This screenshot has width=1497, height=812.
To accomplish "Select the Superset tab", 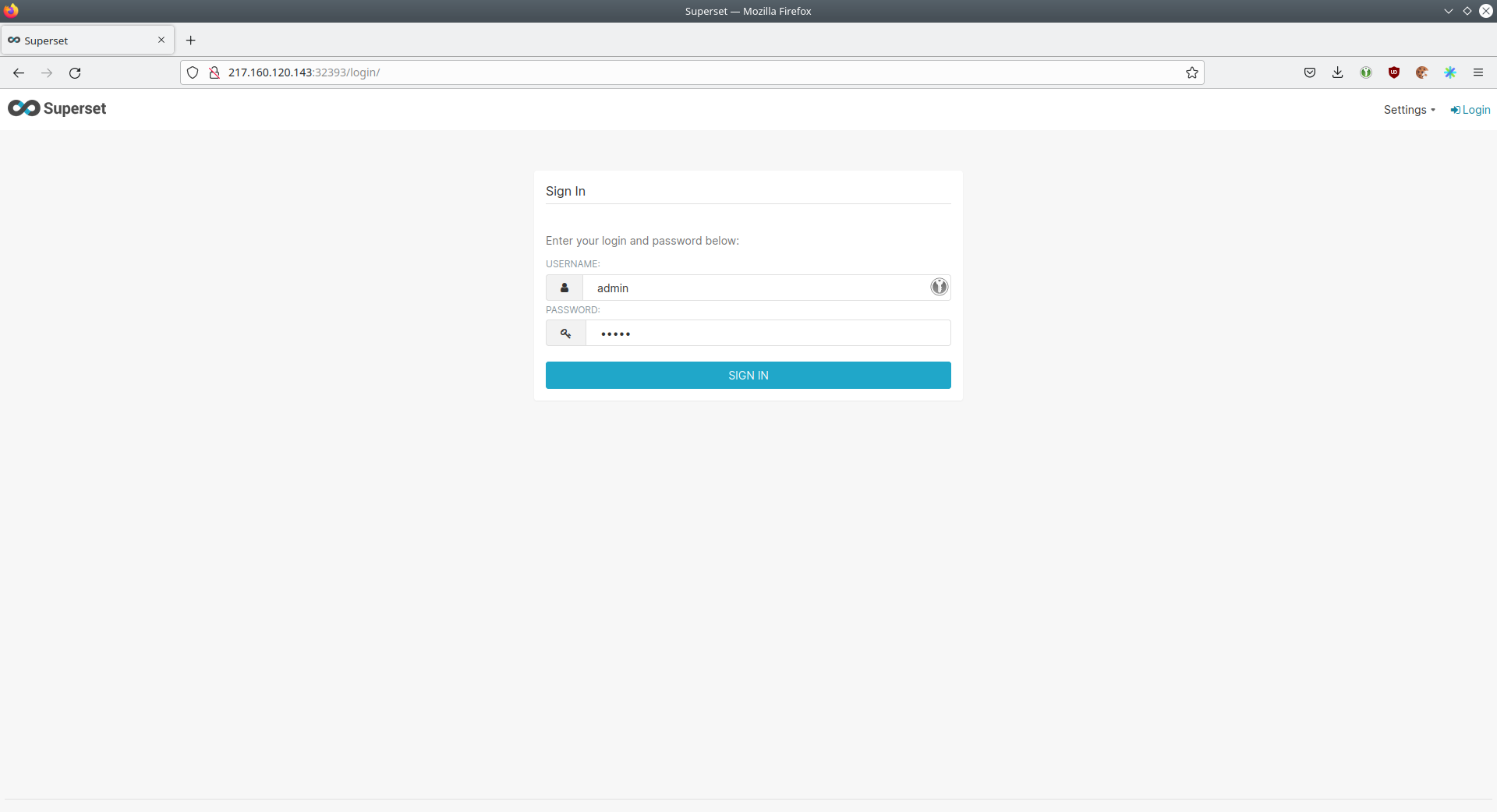I will 78,41.
